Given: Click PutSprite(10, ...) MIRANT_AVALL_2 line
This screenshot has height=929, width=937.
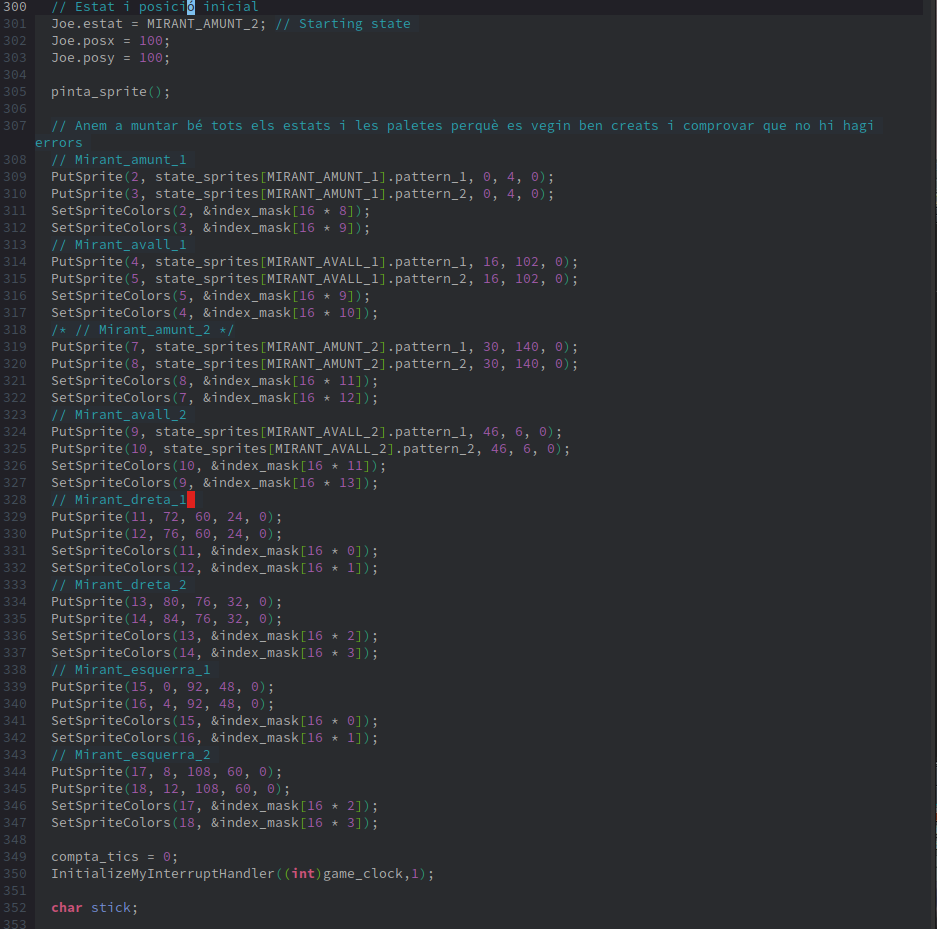Looking at the screenshot, I should pos(311,449).
